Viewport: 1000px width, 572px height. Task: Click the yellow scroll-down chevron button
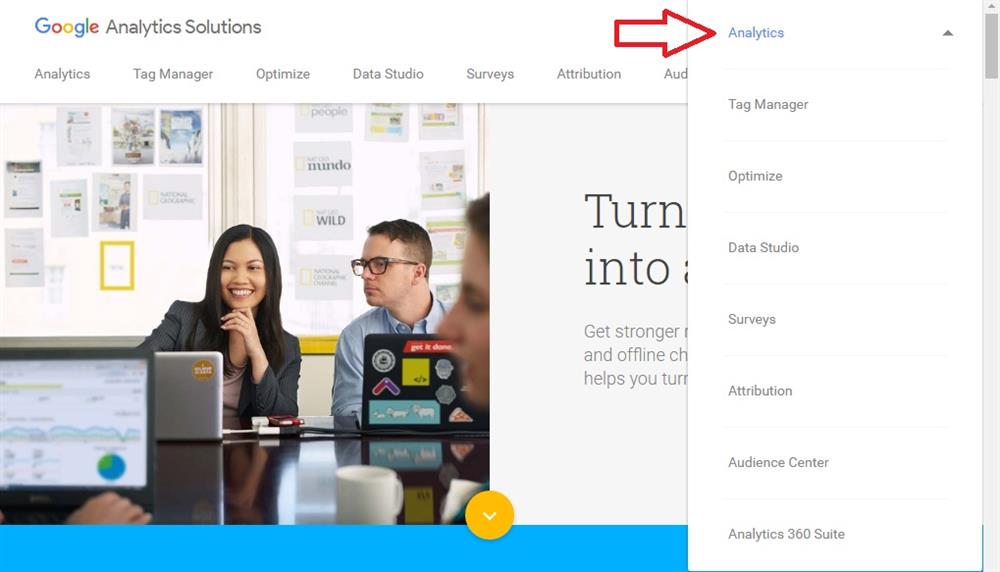[x=489, y=515]
